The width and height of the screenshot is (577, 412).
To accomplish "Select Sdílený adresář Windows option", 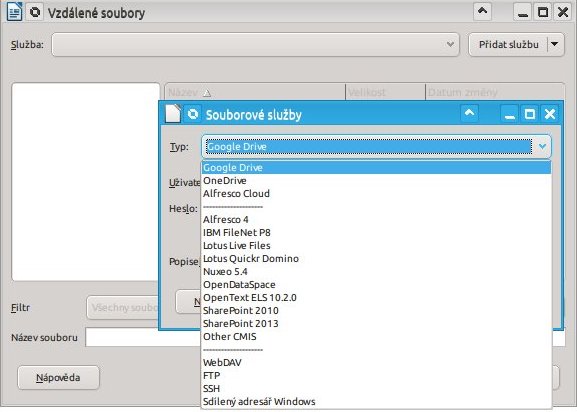I will tap(376, 401).
